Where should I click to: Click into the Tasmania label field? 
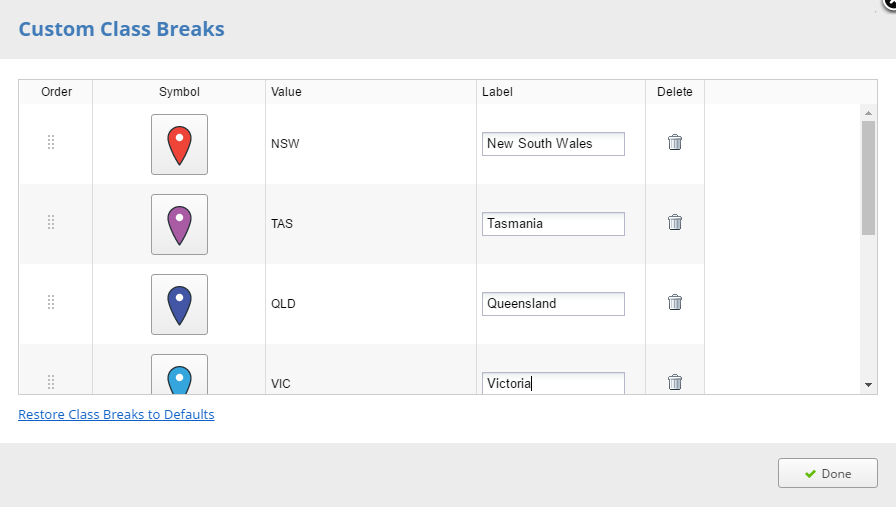(x=553, y=224)
